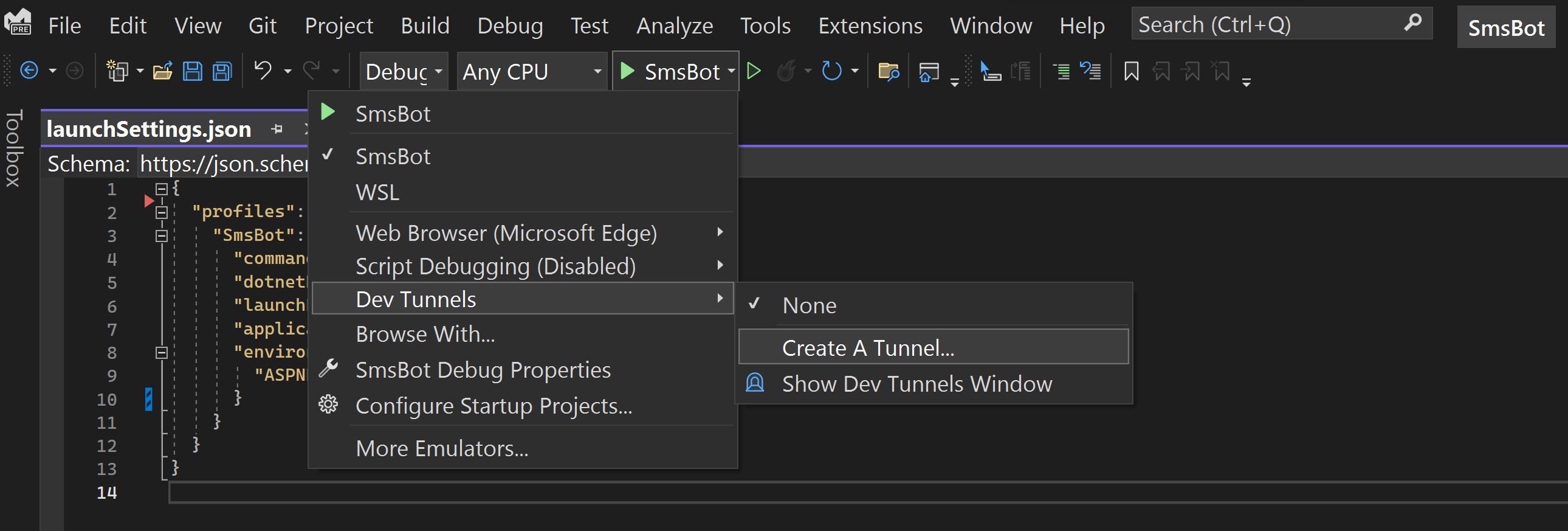
Task: Collapse the code region at line 1
Action: pyautogui.click(x=161, y=189)
